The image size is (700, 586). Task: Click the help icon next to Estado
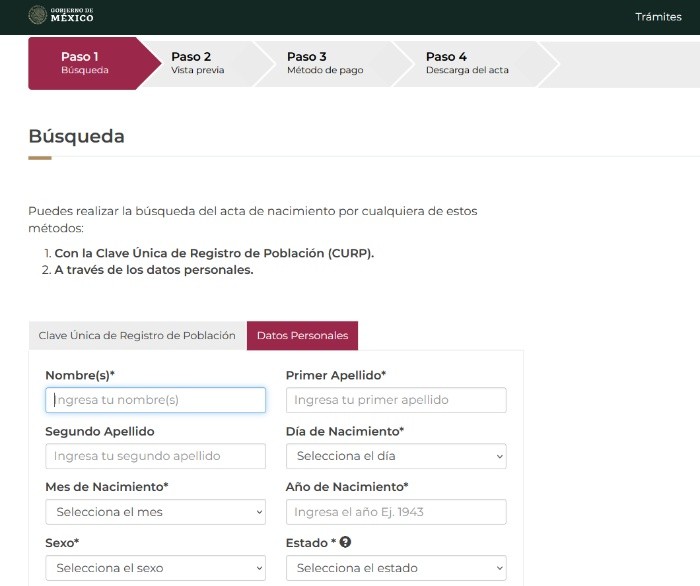(345, 543)
